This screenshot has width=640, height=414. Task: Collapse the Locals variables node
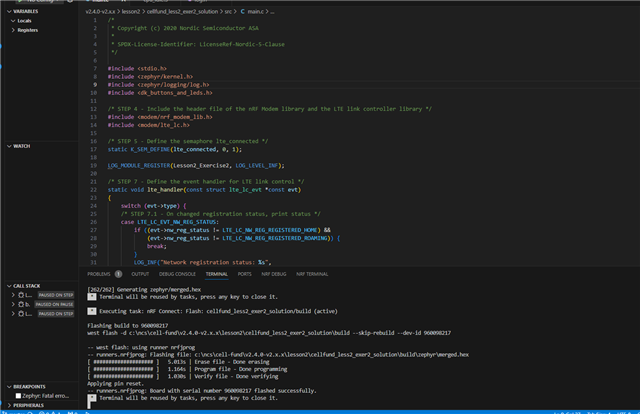pyautogui.click(x=24, y=20)
